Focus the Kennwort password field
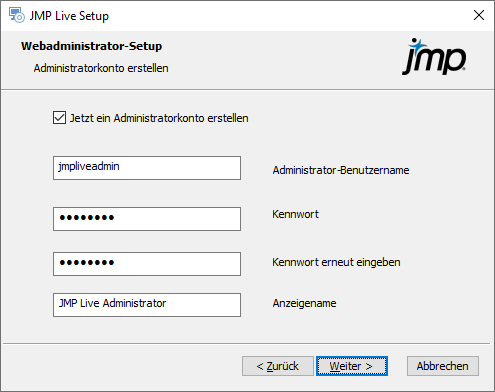 click(x=147, y=219)
